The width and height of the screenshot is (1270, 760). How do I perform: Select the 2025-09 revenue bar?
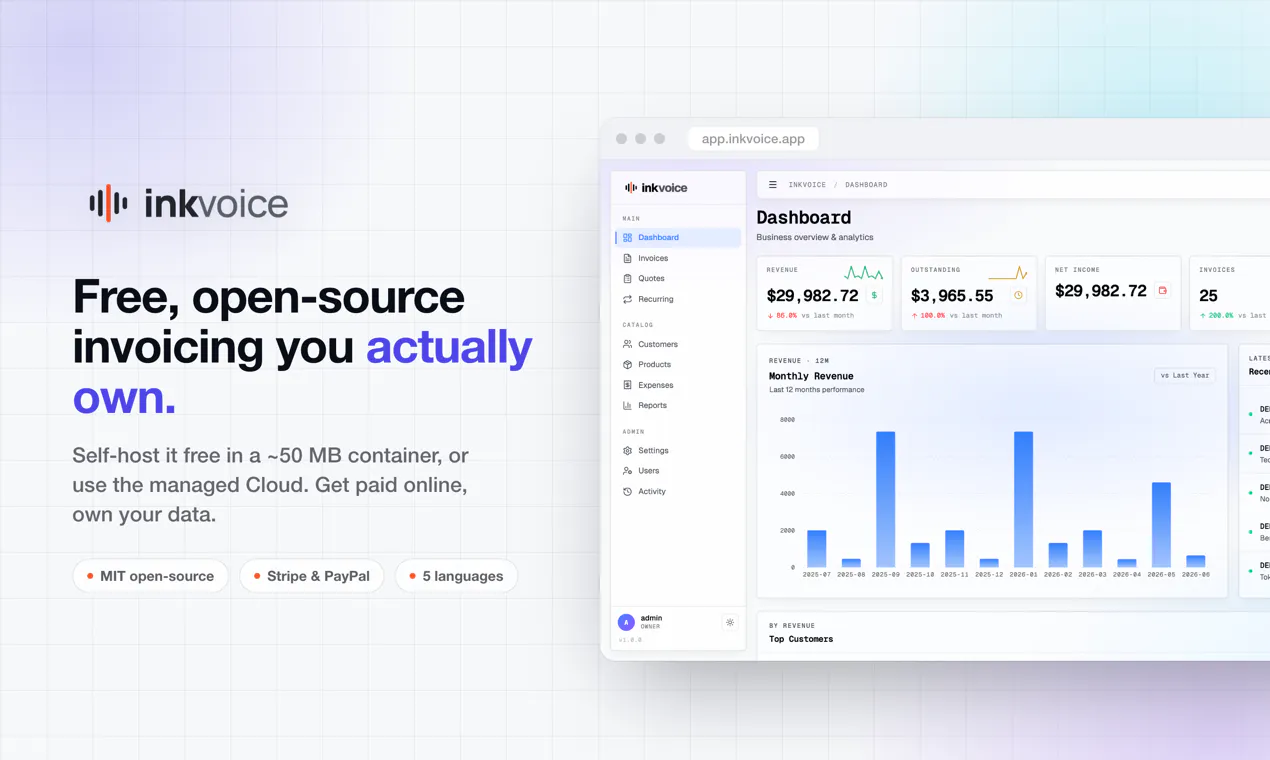point(885,499)
